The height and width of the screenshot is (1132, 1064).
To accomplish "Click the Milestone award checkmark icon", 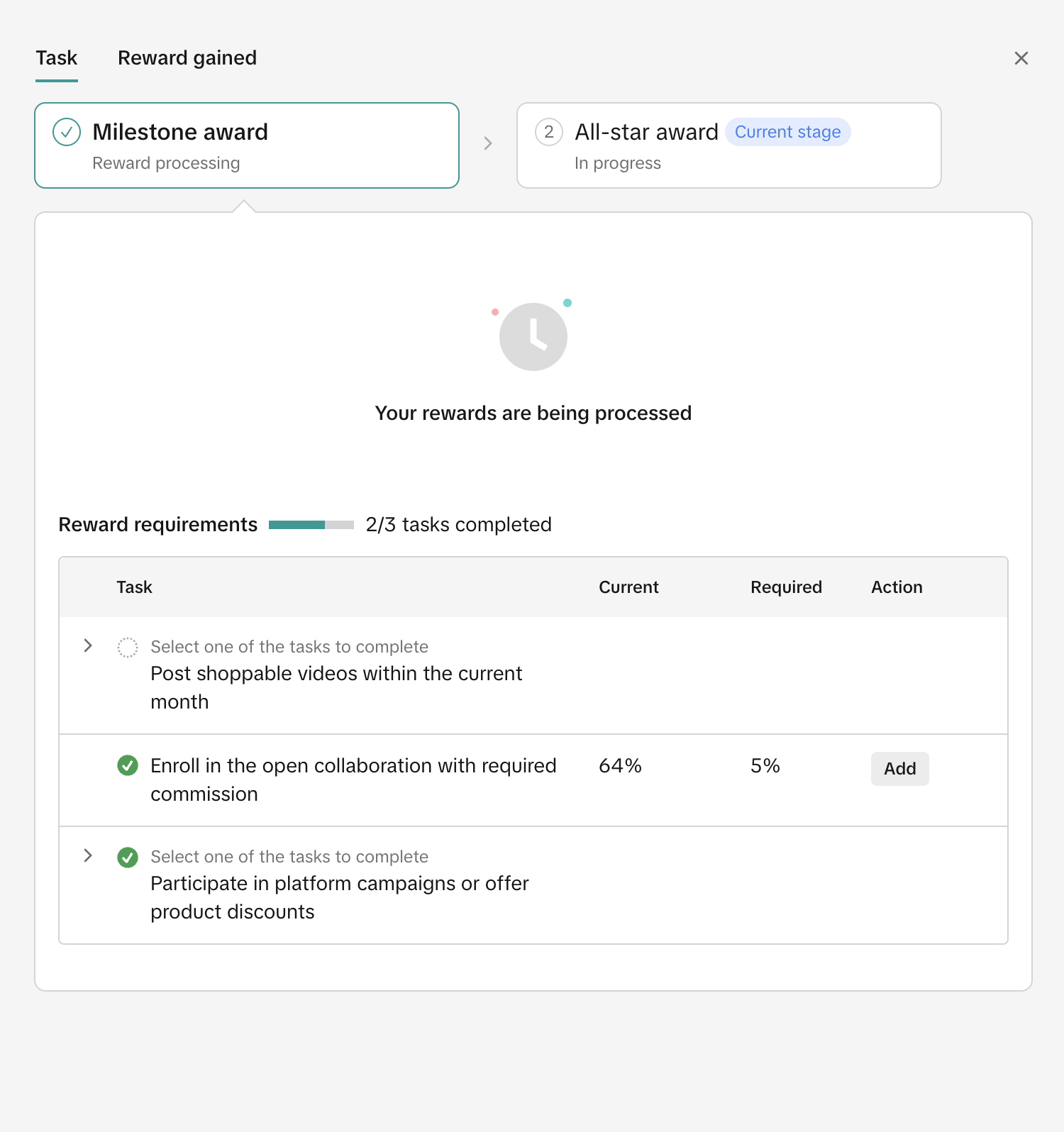I will coord(67,132).
